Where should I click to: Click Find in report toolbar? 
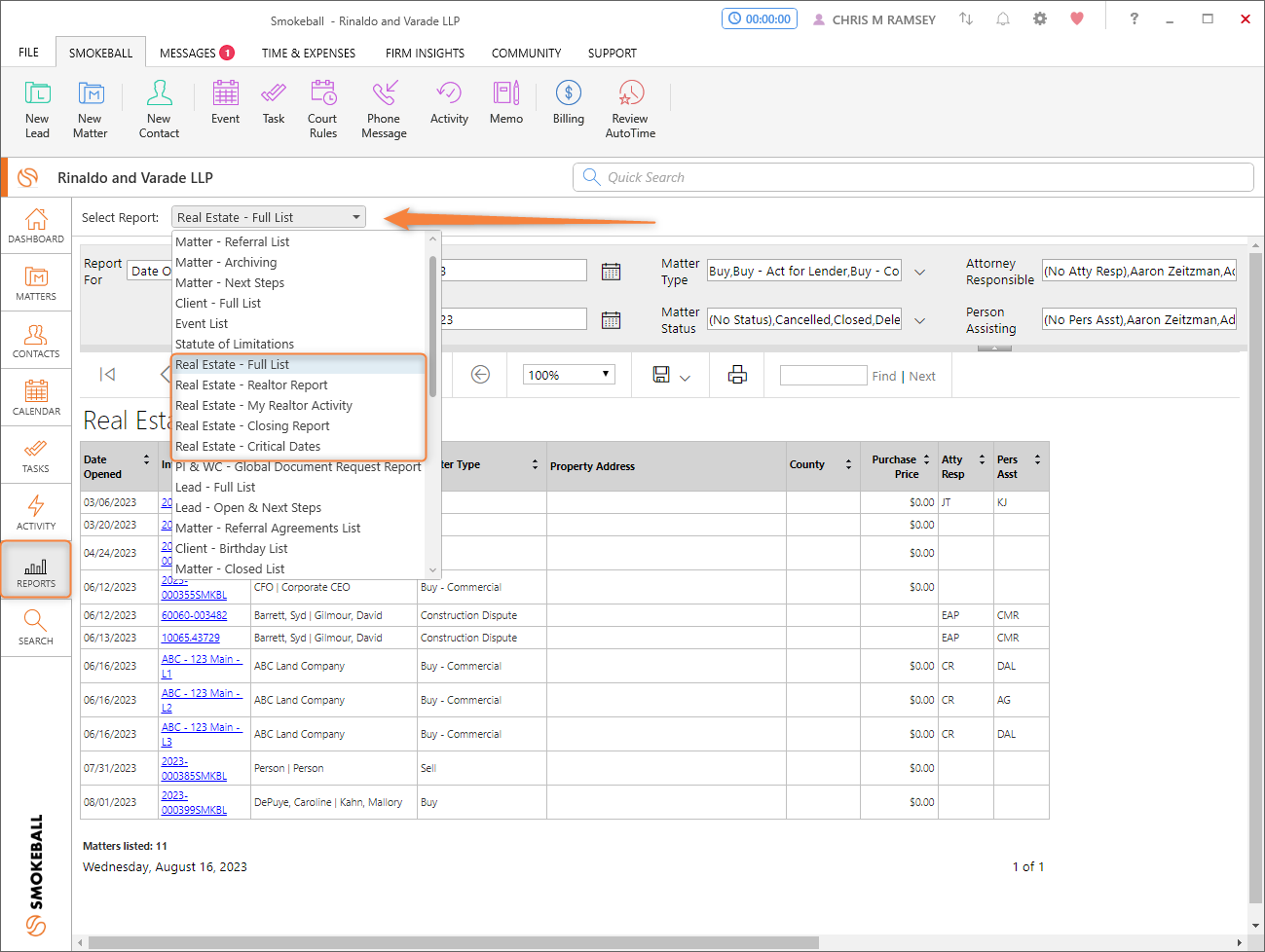pos(884,376)
